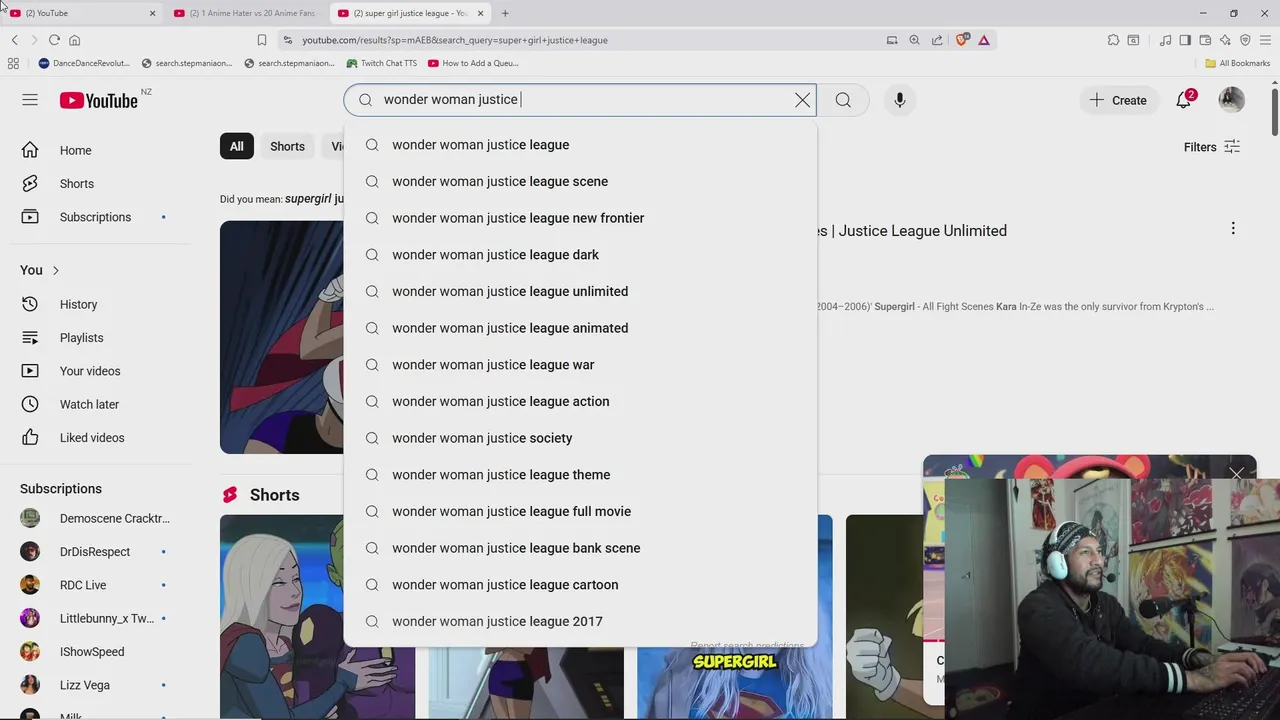The image size is (1280, 720).
Task: Switch to the first YouTube browser tab
Action: tap(80, 13)
